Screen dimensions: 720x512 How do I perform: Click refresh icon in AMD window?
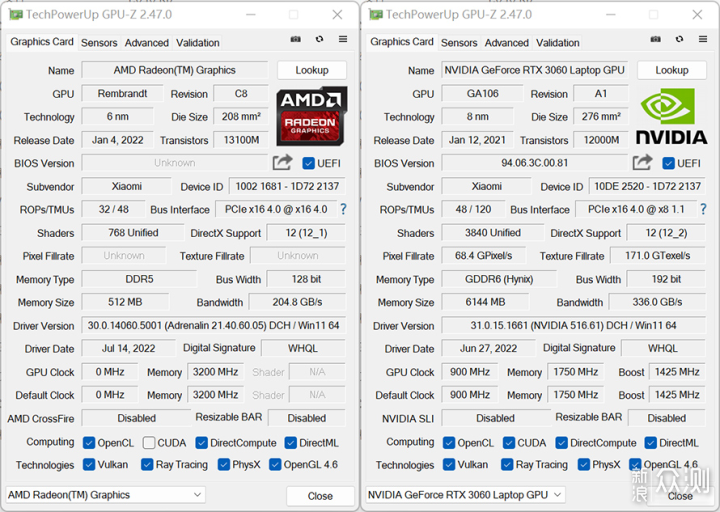[319, 39]
